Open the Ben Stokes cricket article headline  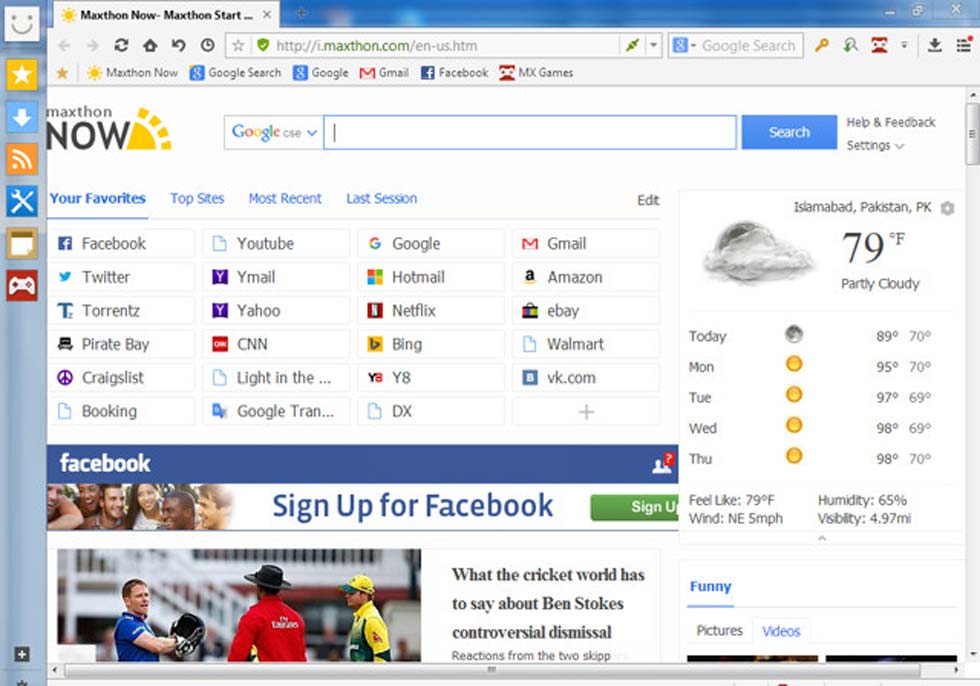[x=548, y=604]
